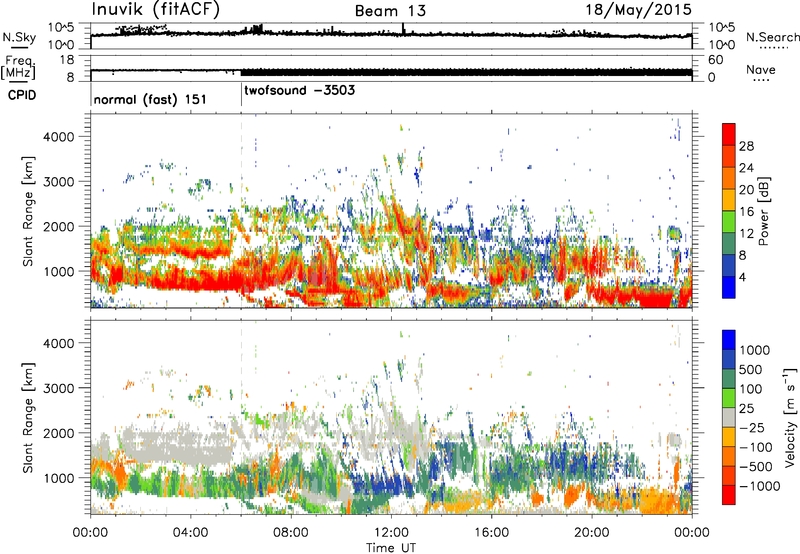Click the 'normal (fast) 151' mode label
The height and width of the screenshot is (554, 800).
[150, 99]
